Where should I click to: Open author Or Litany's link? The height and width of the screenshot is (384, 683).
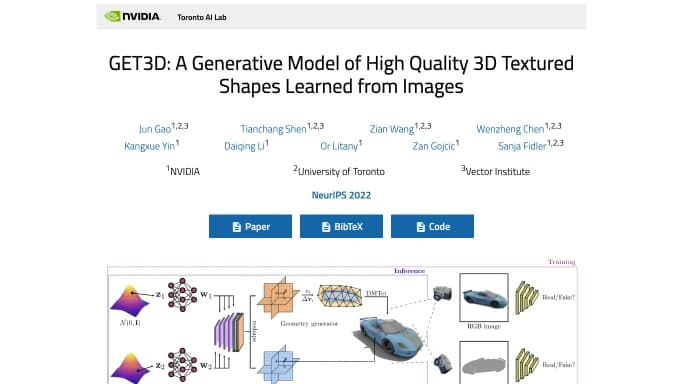339,146
